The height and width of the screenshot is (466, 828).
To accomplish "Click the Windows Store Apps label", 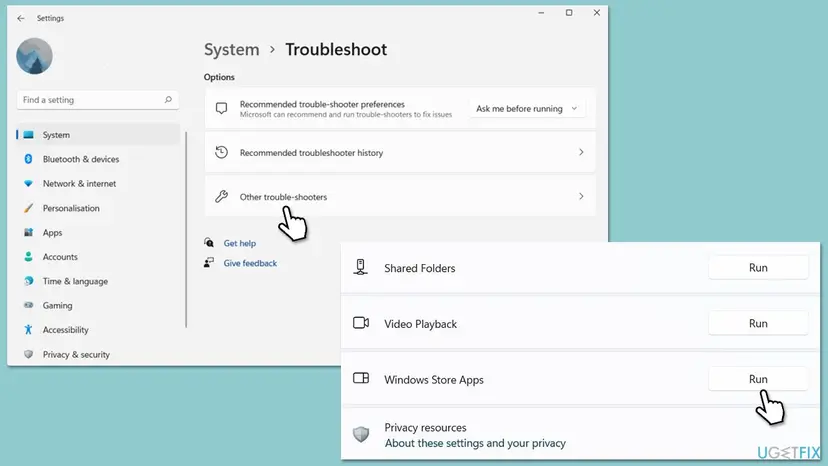I will (434, 380).
